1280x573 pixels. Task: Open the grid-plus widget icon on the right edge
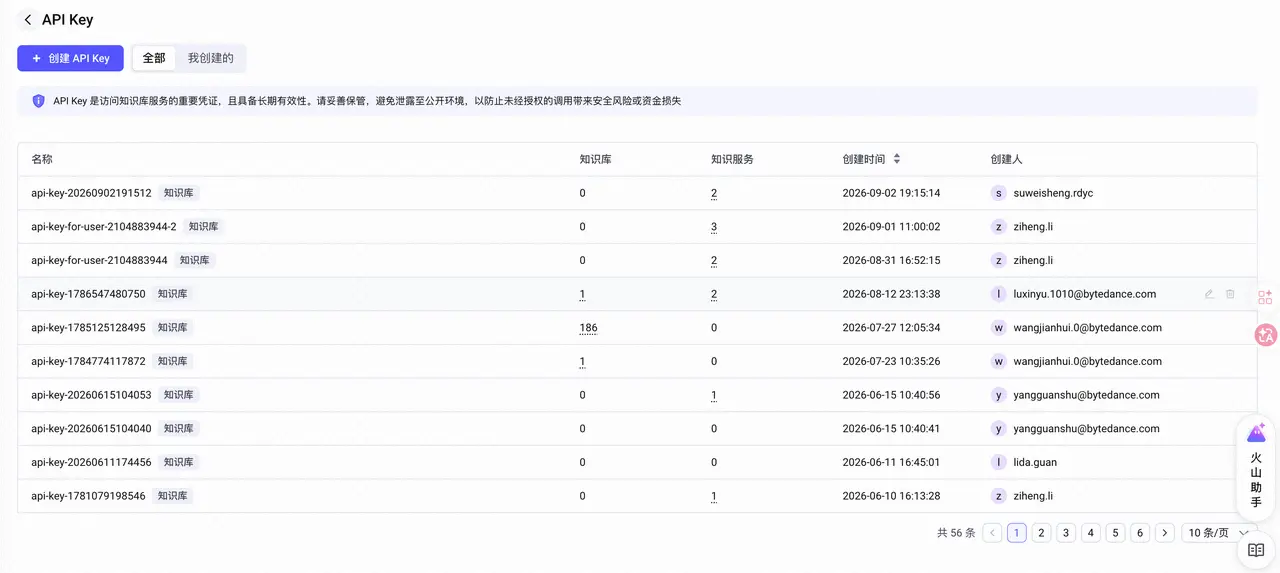tap(1265, 297)
